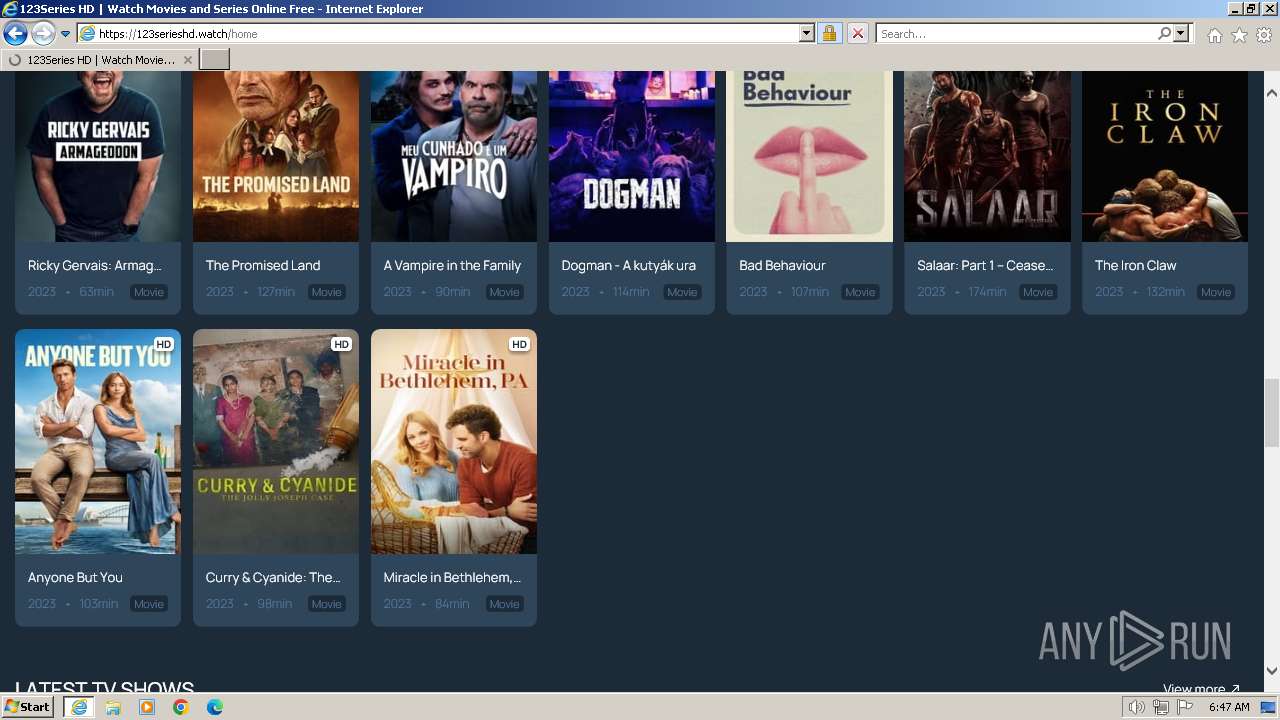The image size is (1280, 720).
Task: Open The Promised Land poster
Action: pos(276,156)
